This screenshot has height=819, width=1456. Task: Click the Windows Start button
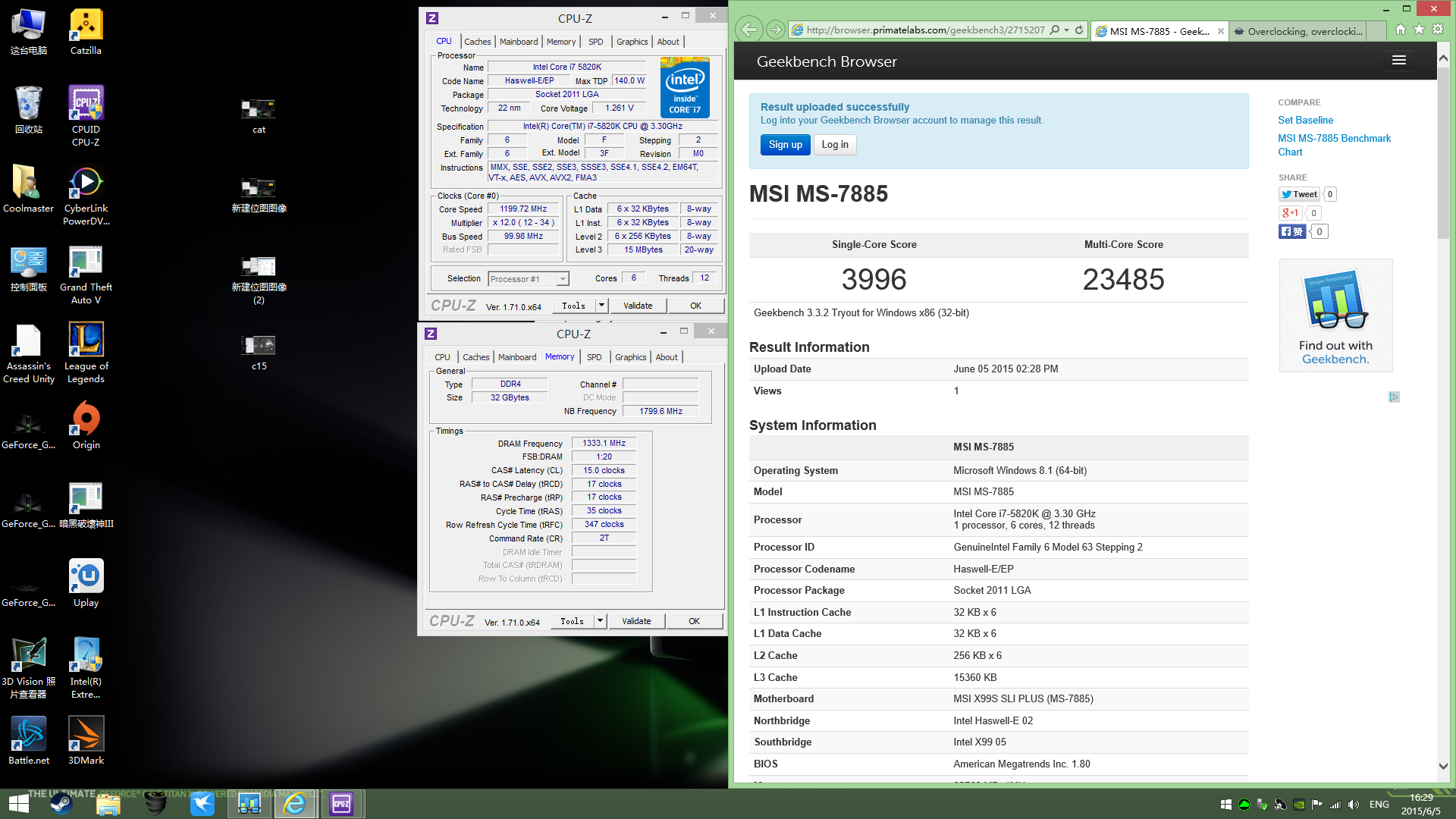point(18,804)
